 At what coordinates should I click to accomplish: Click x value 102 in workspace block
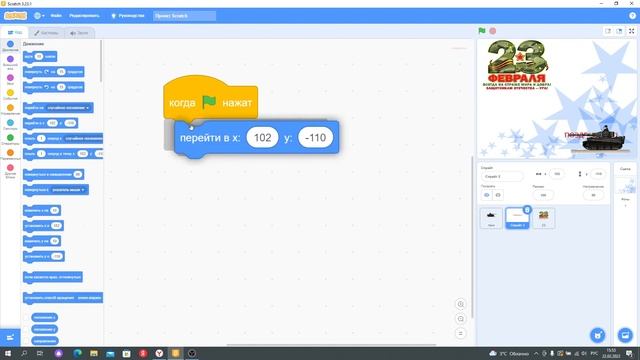coord(262,138)
